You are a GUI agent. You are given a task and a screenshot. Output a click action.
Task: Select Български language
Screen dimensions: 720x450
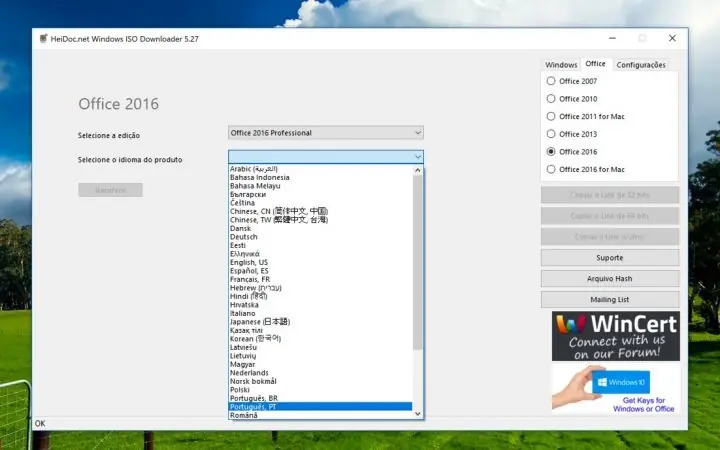(x=321, y=194)
